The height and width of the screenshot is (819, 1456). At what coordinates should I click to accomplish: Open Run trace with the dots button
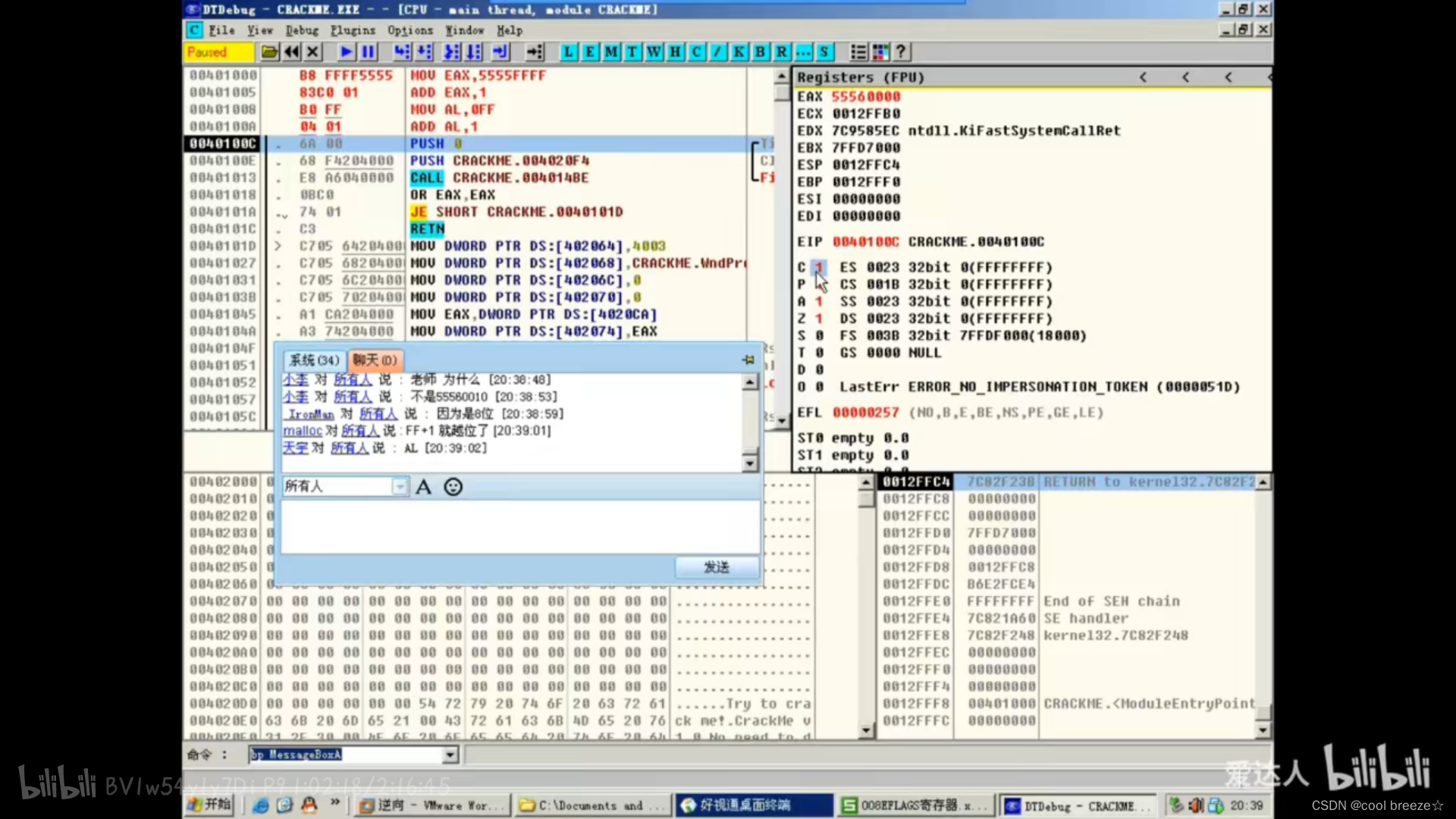pyautogui.click(x=802, y=52)
